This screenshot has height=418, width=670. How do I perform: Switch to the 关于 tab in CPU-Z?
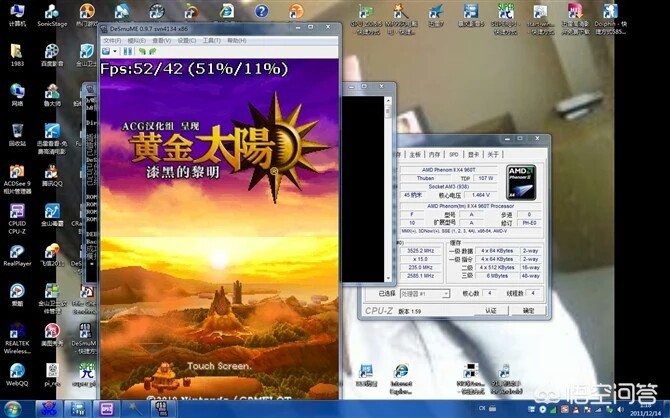(493, 154)
